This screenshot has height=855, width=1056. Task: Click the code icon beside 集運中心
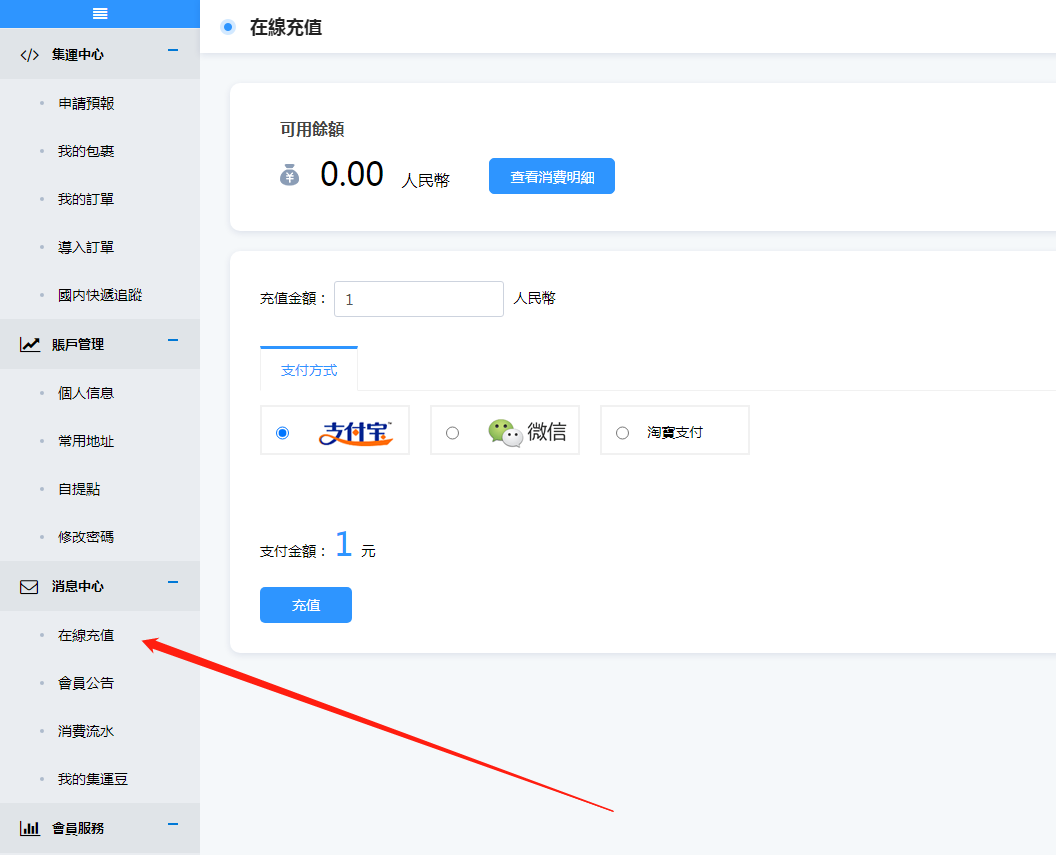pos(29,55)
